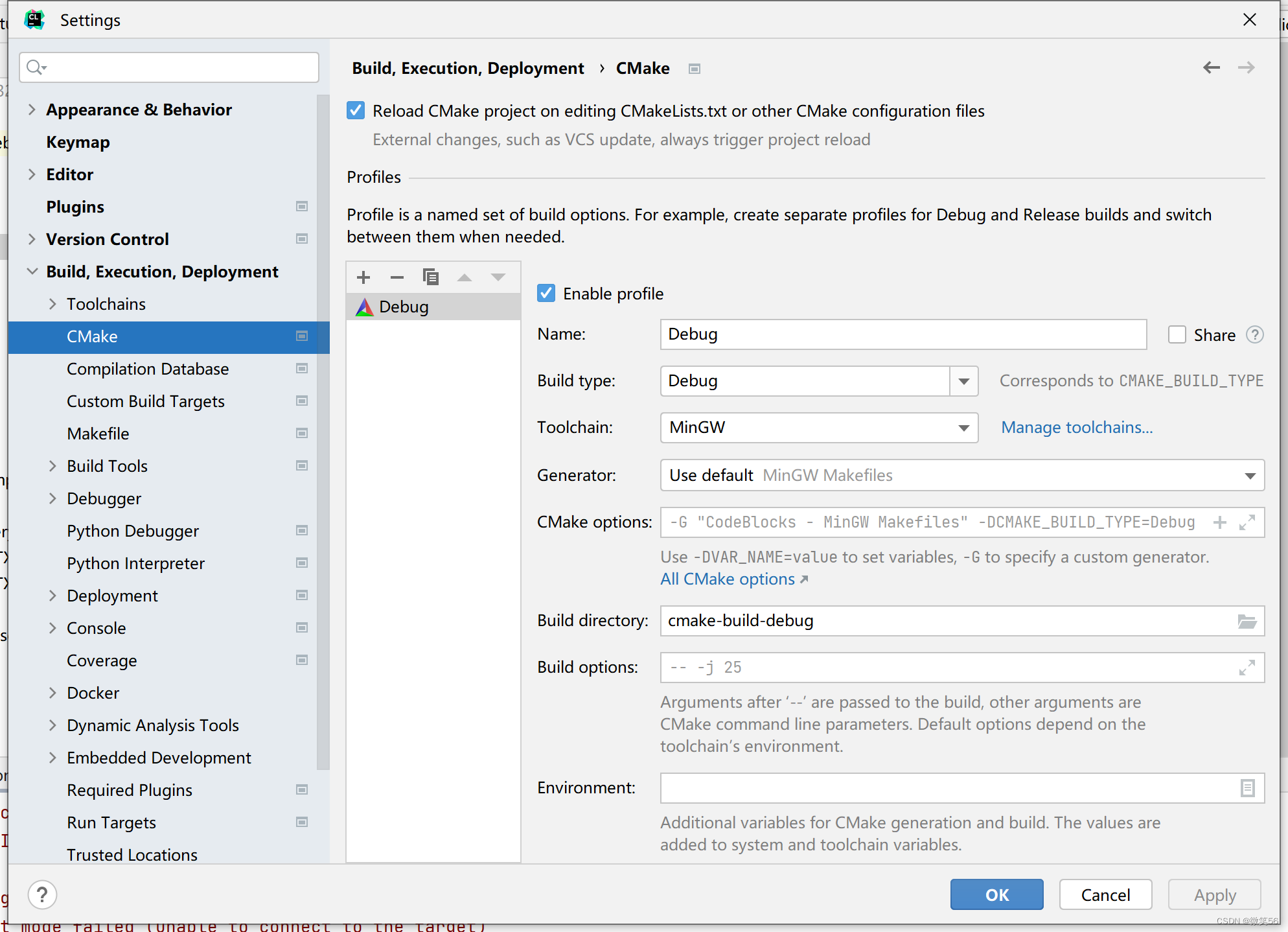Check the Share checkbox

pyautogui.click(x=1177, y=335)
